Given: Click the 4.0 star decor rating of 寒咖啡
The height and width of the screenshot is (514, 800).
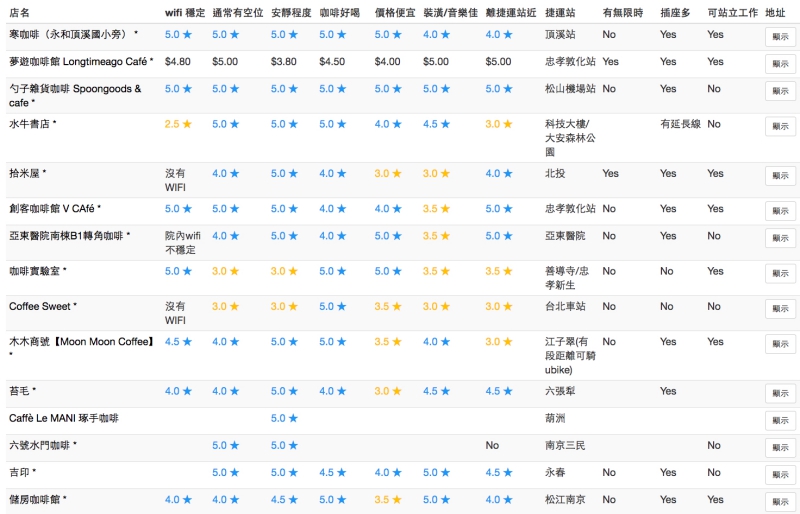Looking at the screenshot, I should pyautogui.click(x=436, y=34).
